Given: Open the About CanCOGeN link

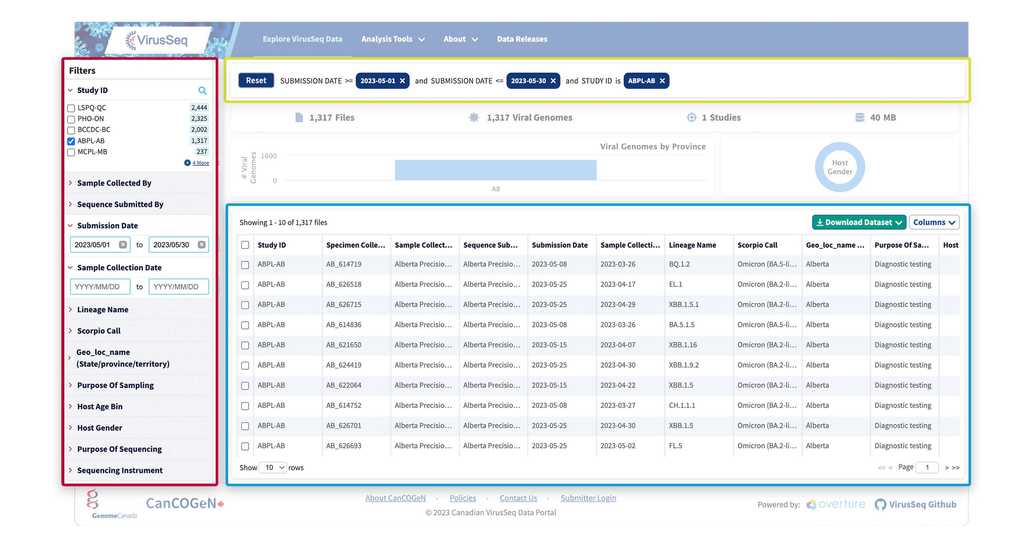Looking at the screenshot, I should pos(395,498).
